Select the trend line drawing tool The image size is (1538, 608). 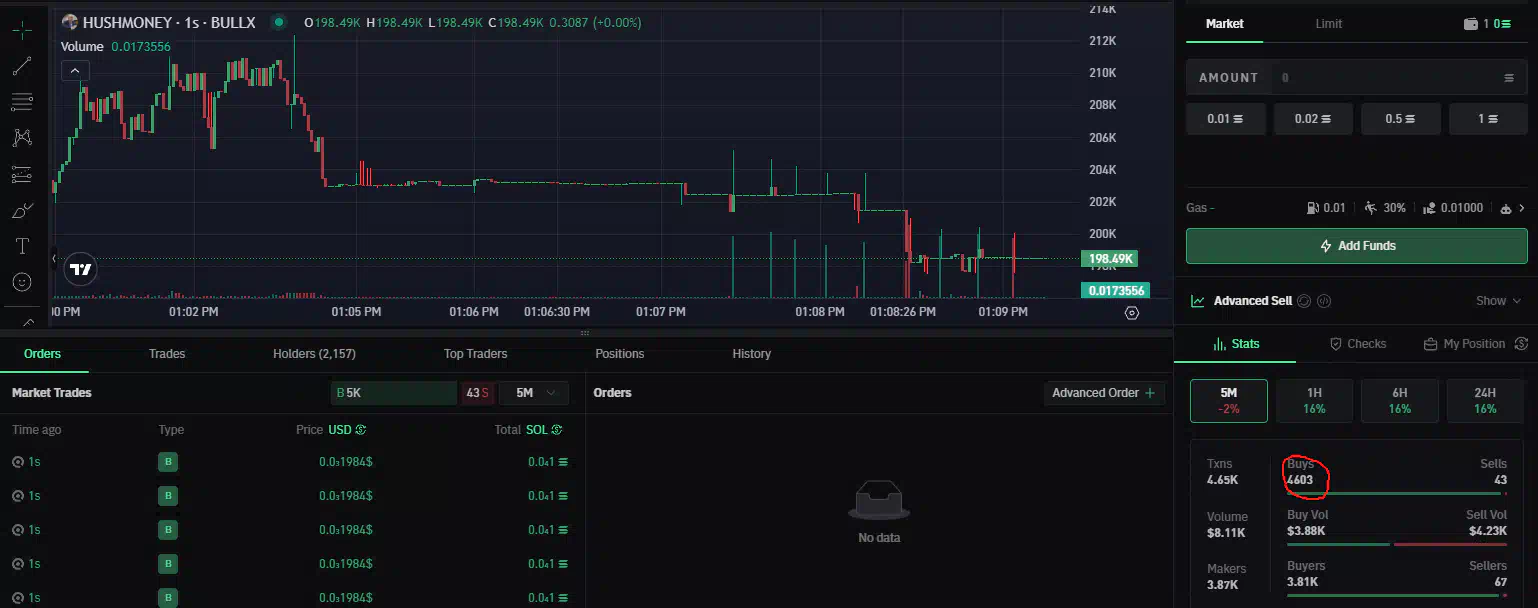(x=22, y=66)
